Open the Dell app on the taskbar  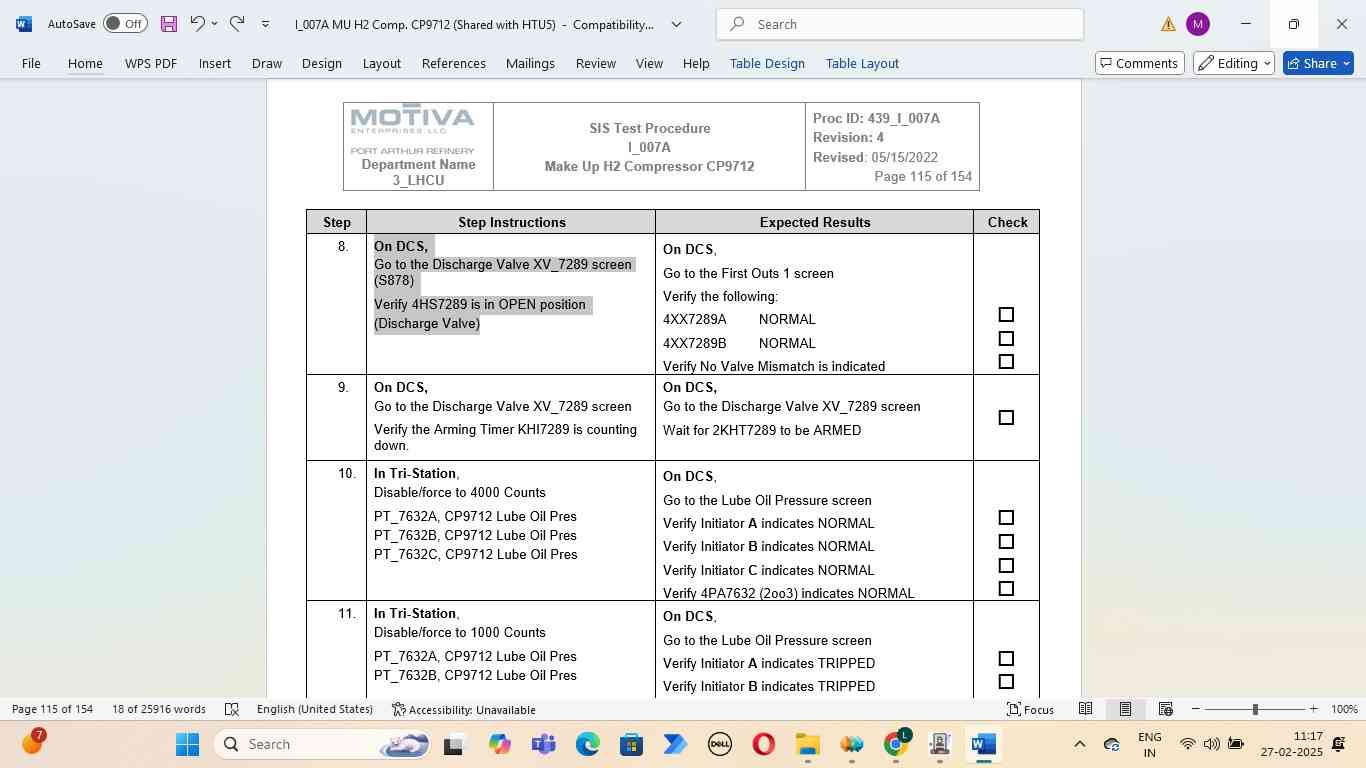(x=719, y=744)
